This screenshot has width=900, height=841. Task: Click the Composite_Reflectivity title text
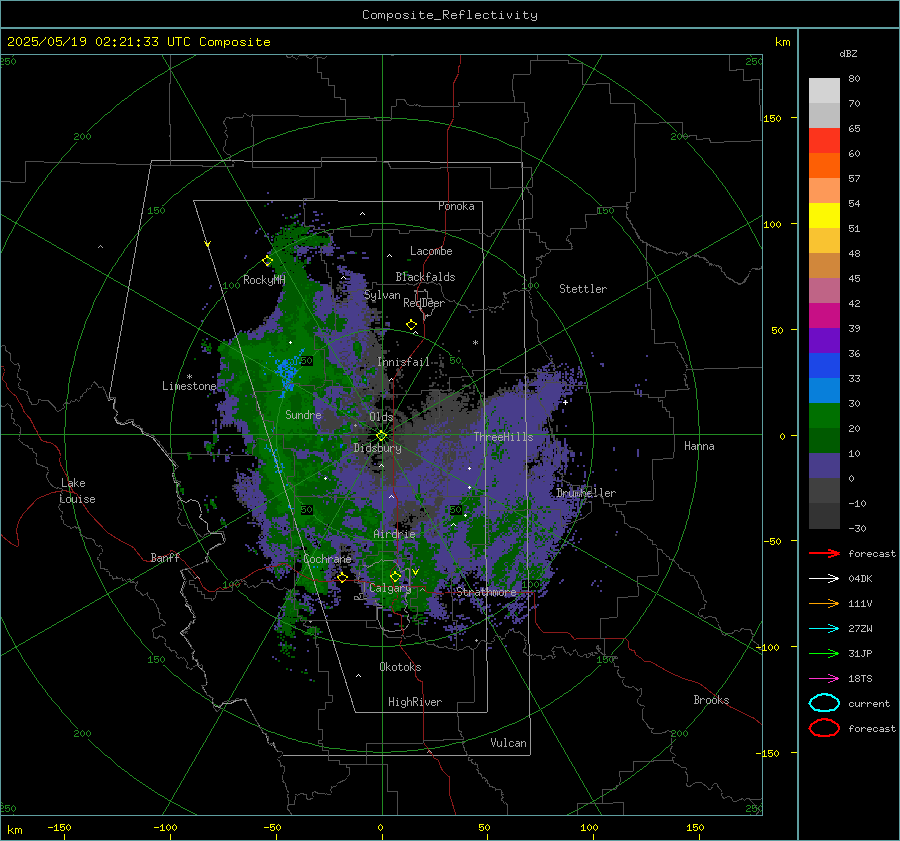pos(449,15)
